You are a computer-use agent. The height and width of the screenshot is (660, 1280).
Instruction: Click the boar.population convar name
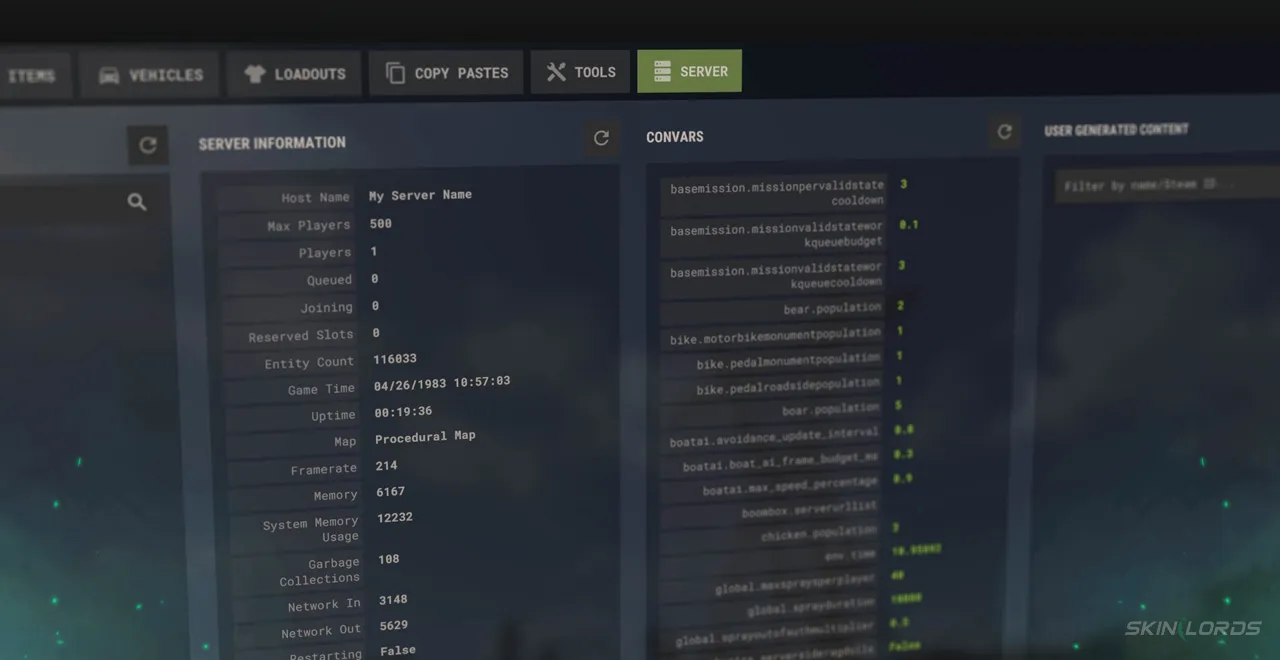coord(830,410)
